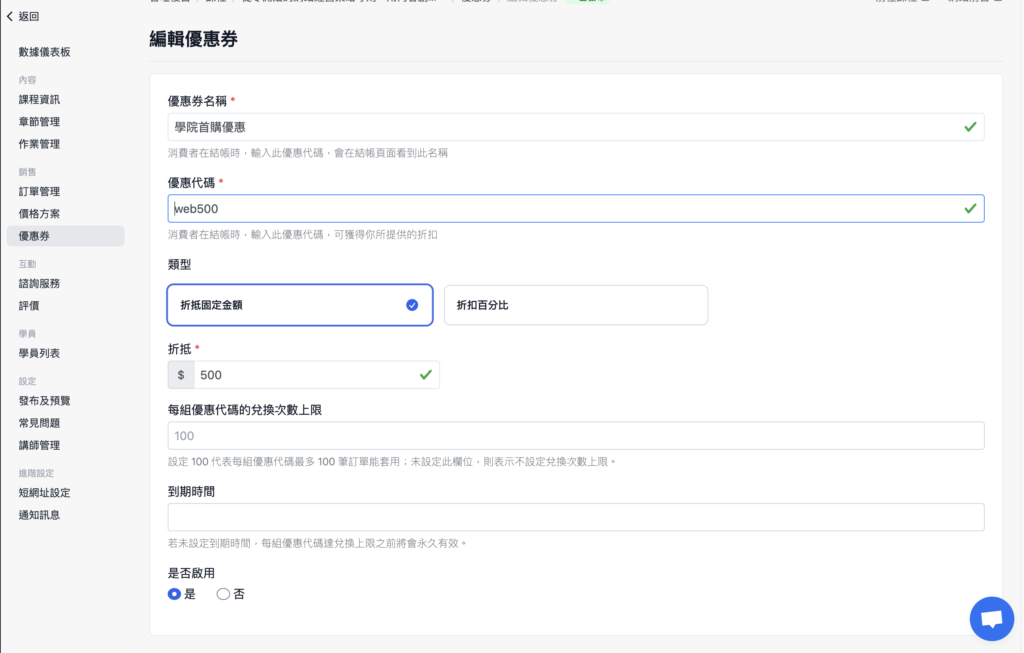The image size is (1024, 653).
Task: Click the dollar sign prefix in 折抵 field
Action: pos(181,375)
